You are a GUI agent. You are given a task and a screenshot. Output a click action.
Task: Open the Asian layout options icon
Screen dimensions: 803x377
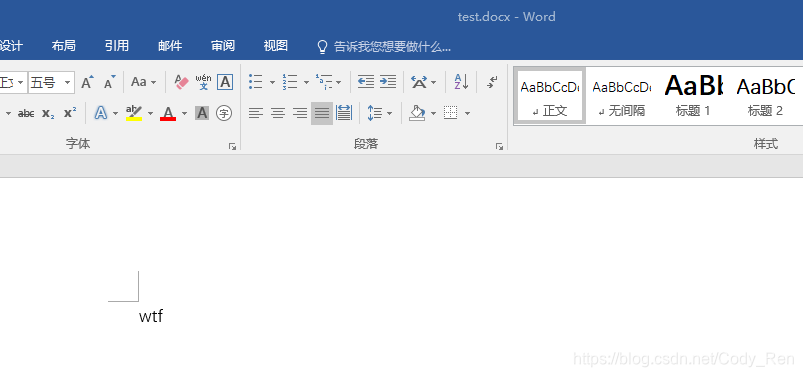pos(419,82)
